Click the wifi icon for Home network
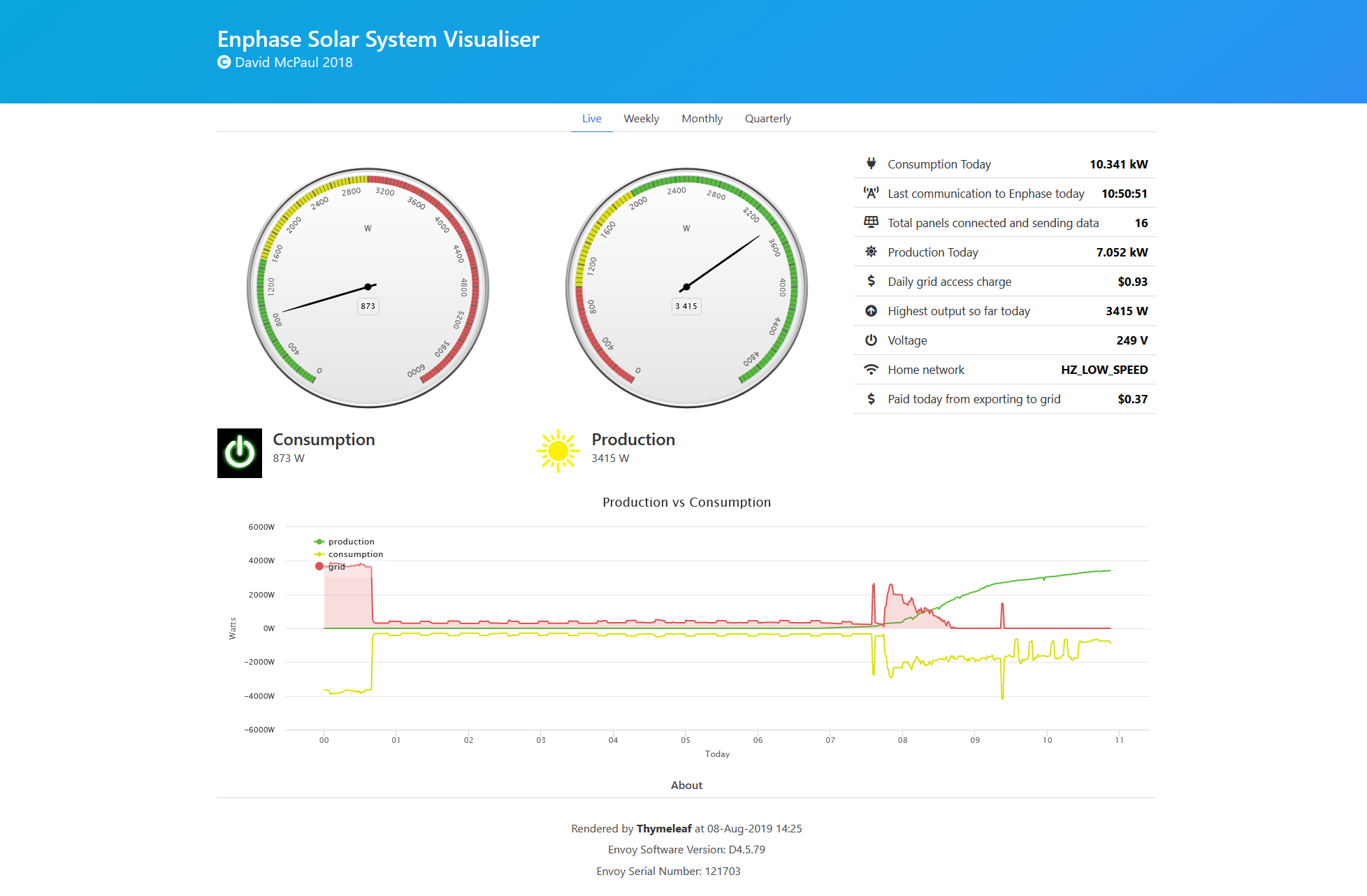The width and height of the screenshot is (1367, 896). point(871,370)
